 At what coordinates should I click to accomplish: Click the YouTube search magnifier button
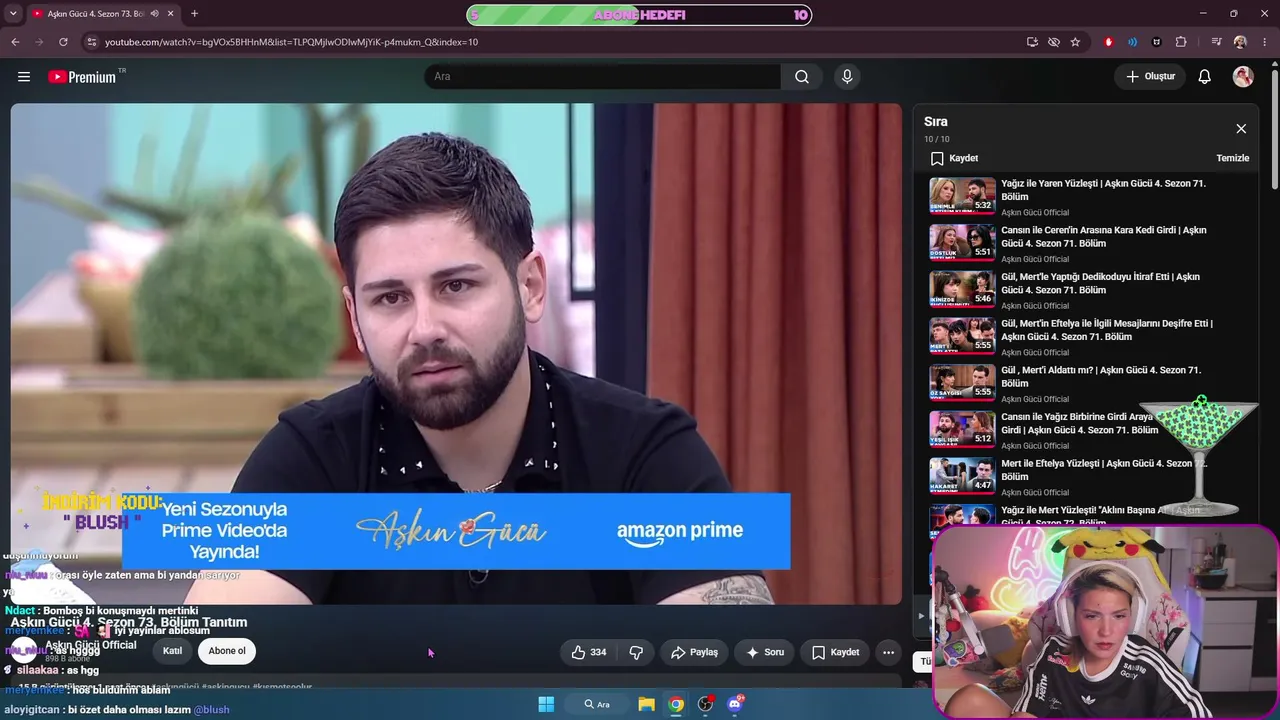click(802, 77)
